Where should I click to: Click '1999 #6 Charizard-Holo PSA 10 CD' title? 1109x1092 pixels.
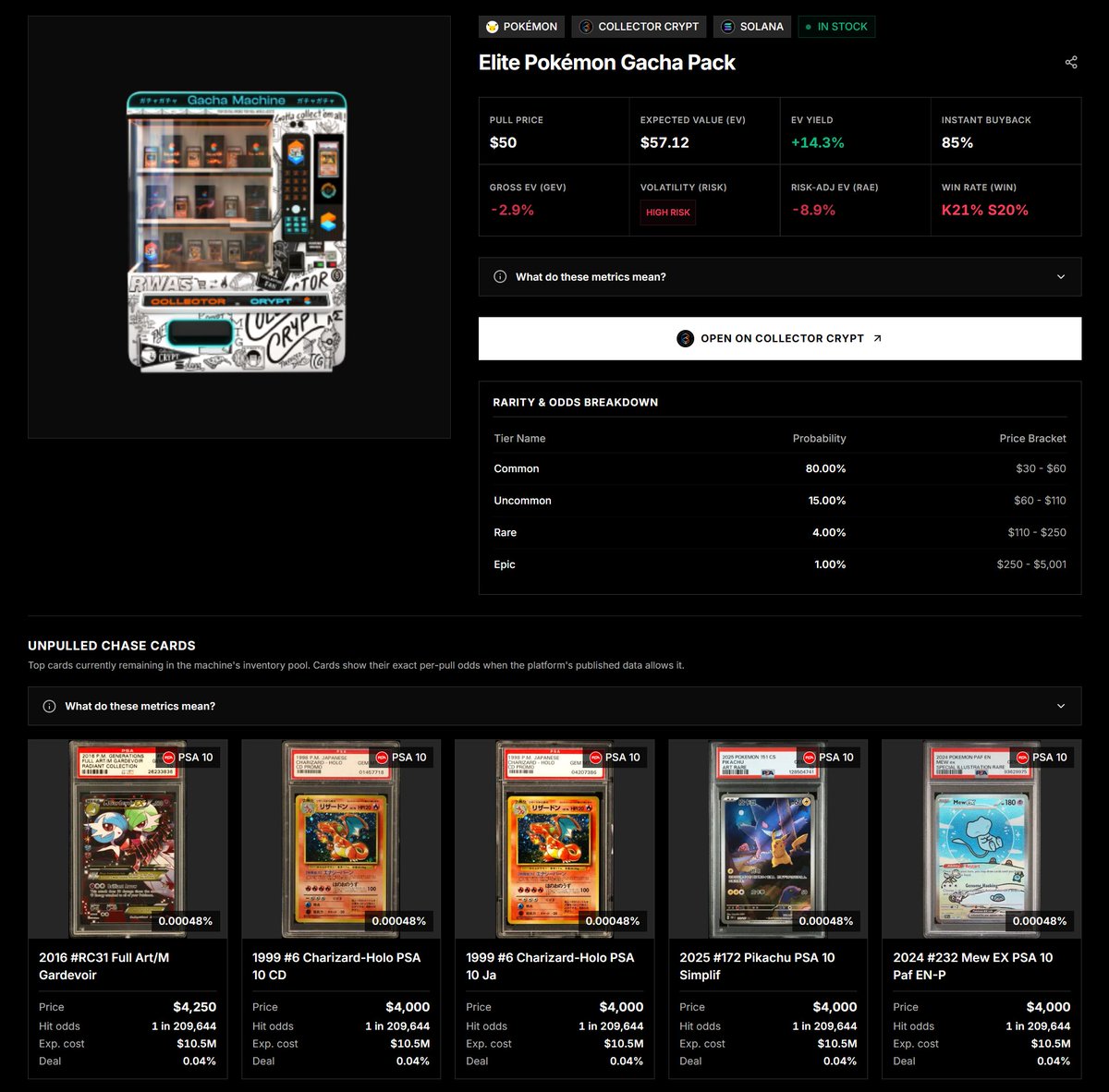pyautogui.click(x=336, y=966)
